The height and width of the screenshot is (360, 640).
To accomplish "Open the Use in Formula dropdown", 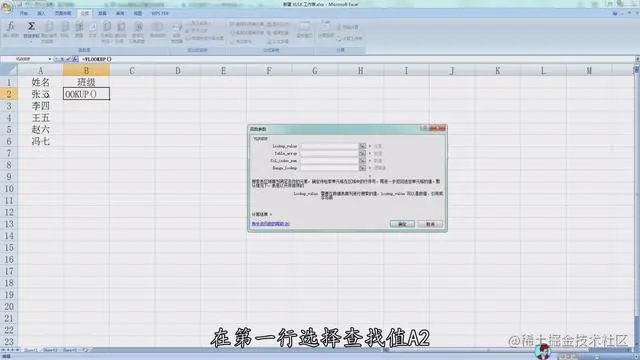I will (198, 31).
